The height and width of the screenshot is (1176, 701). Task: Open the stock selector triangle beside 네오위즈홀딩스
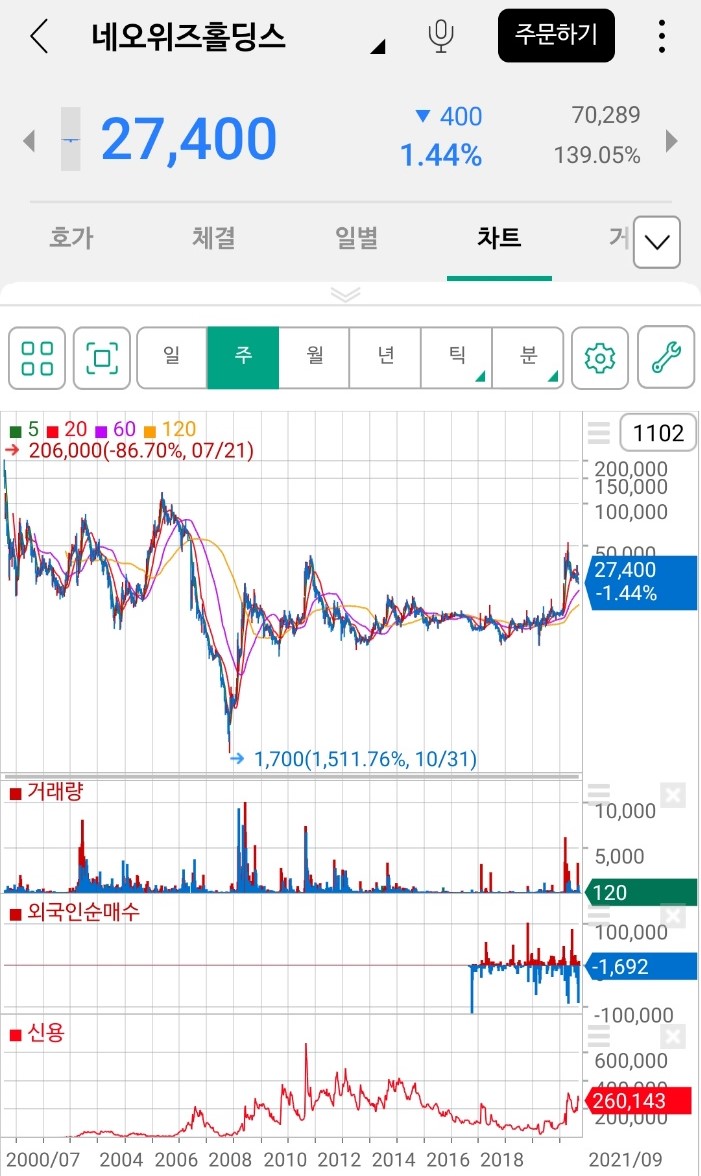(379, 46)
